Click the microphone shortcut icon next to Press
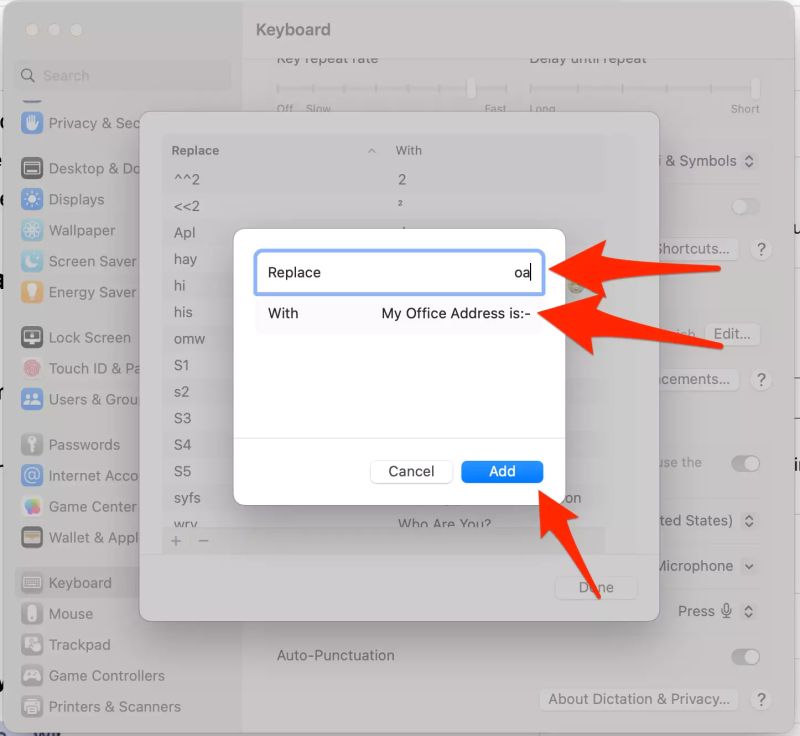The width and height of the screenshot is (800, 736). (x=727, y=611)
